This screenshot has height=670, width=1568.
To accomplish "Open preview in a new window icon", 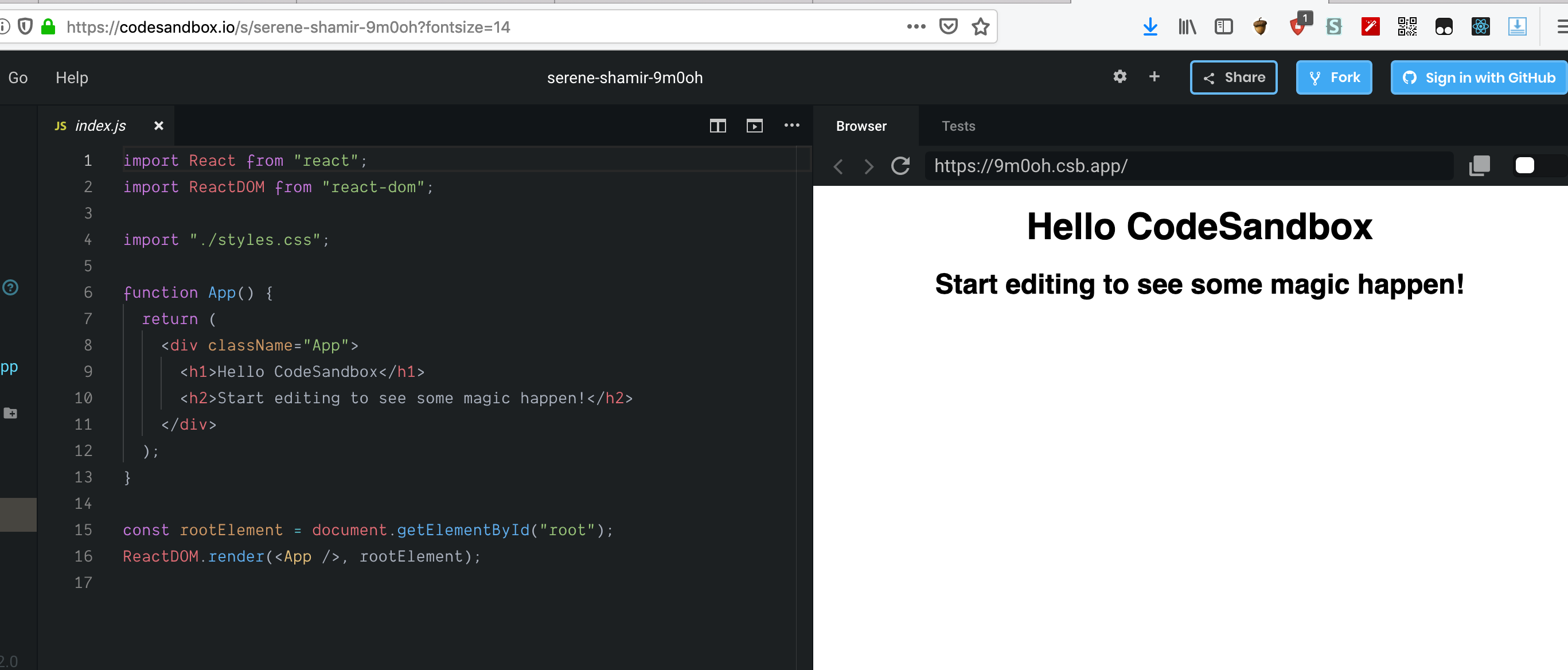I will [1479, 166].
